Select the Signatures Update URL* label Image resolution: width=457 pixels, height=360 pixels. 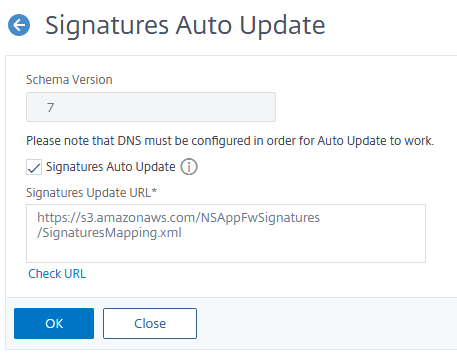coord(92,193)
